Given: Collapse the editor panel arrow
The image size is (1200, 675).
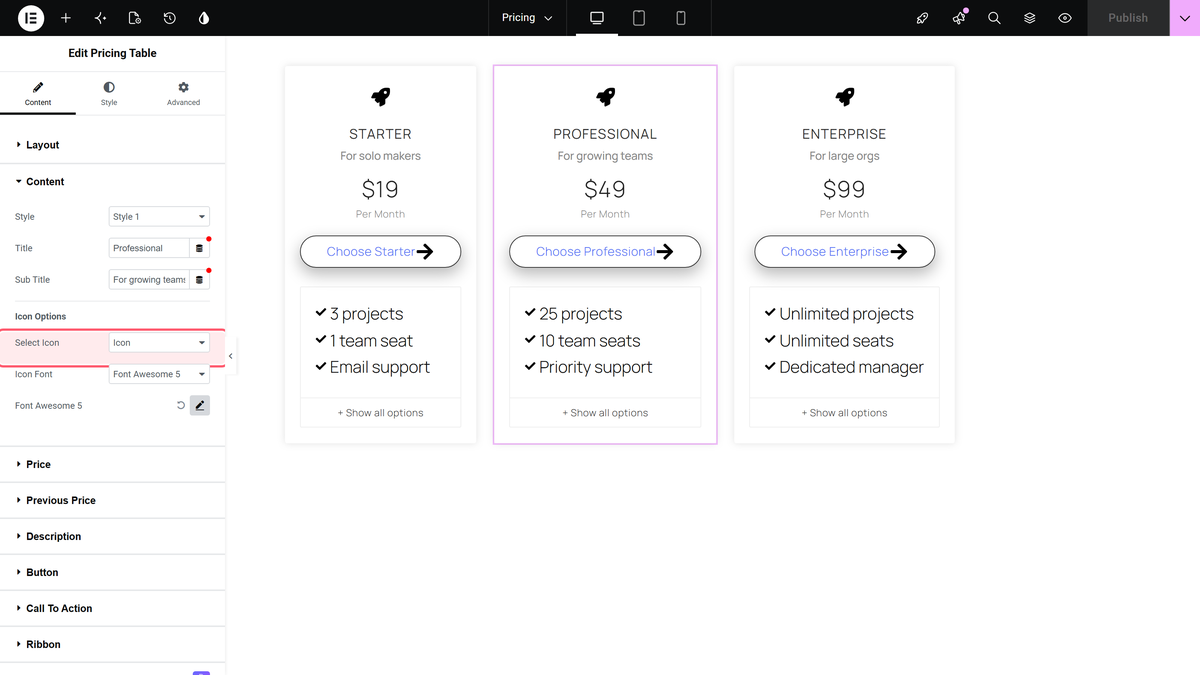Looking at the screenshot, I should [x=231, y=356].
